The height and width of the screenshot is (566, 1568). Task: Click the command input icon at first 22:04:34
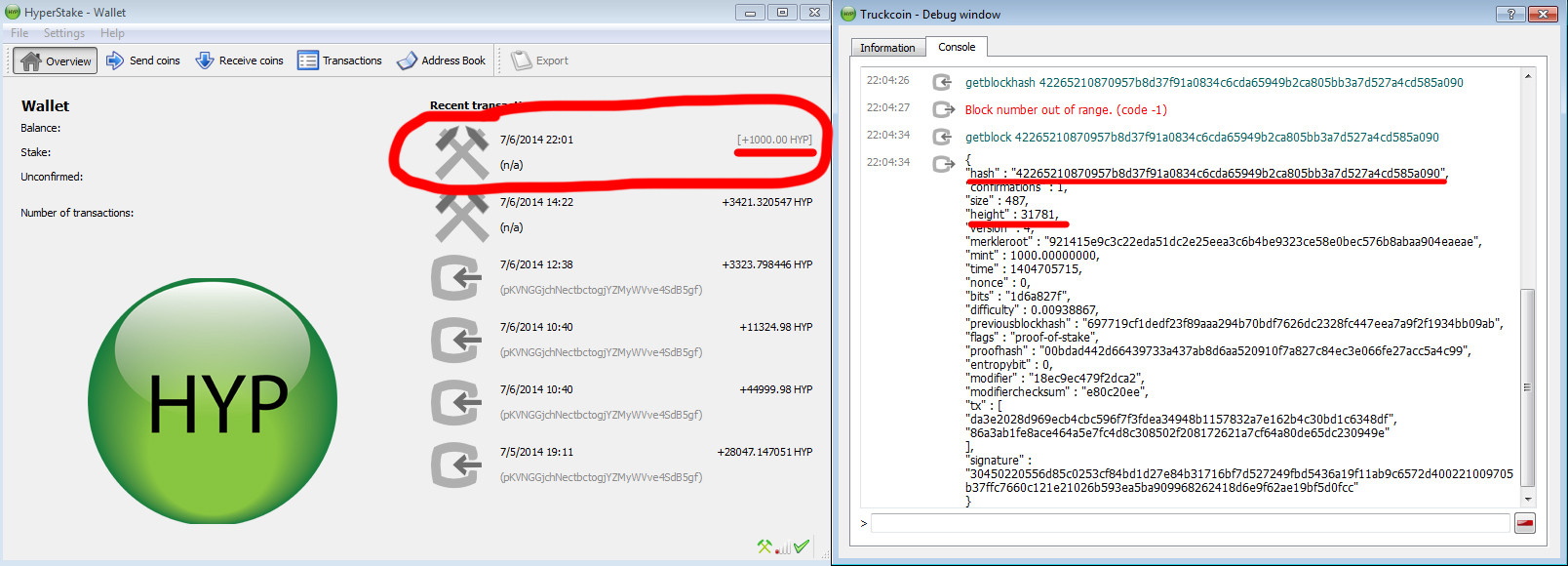pyautogui.click(x=942, y=137)
